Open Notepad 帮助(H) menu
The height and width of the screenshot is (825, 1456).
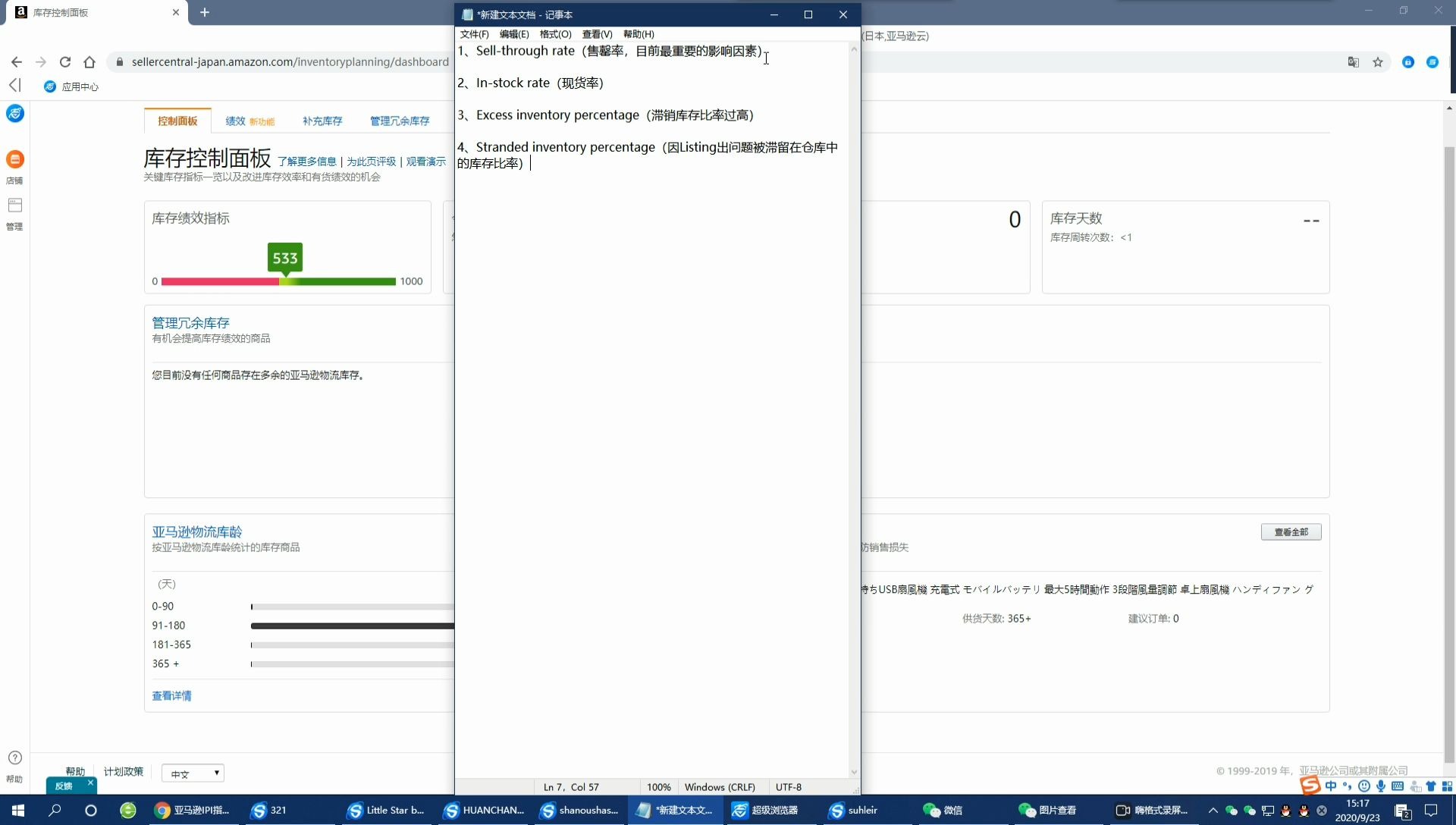pos(639,34)
